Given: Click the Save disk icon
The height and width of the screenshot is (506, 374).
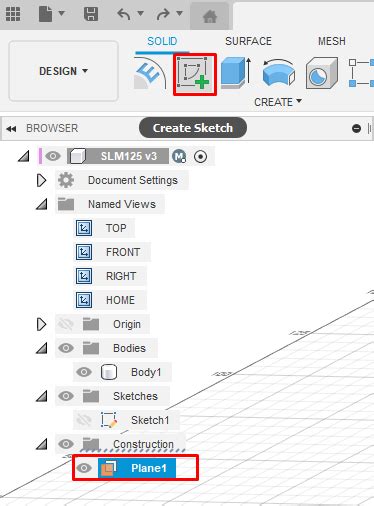Looking at the screenshot, I should (x=91, y=14).
